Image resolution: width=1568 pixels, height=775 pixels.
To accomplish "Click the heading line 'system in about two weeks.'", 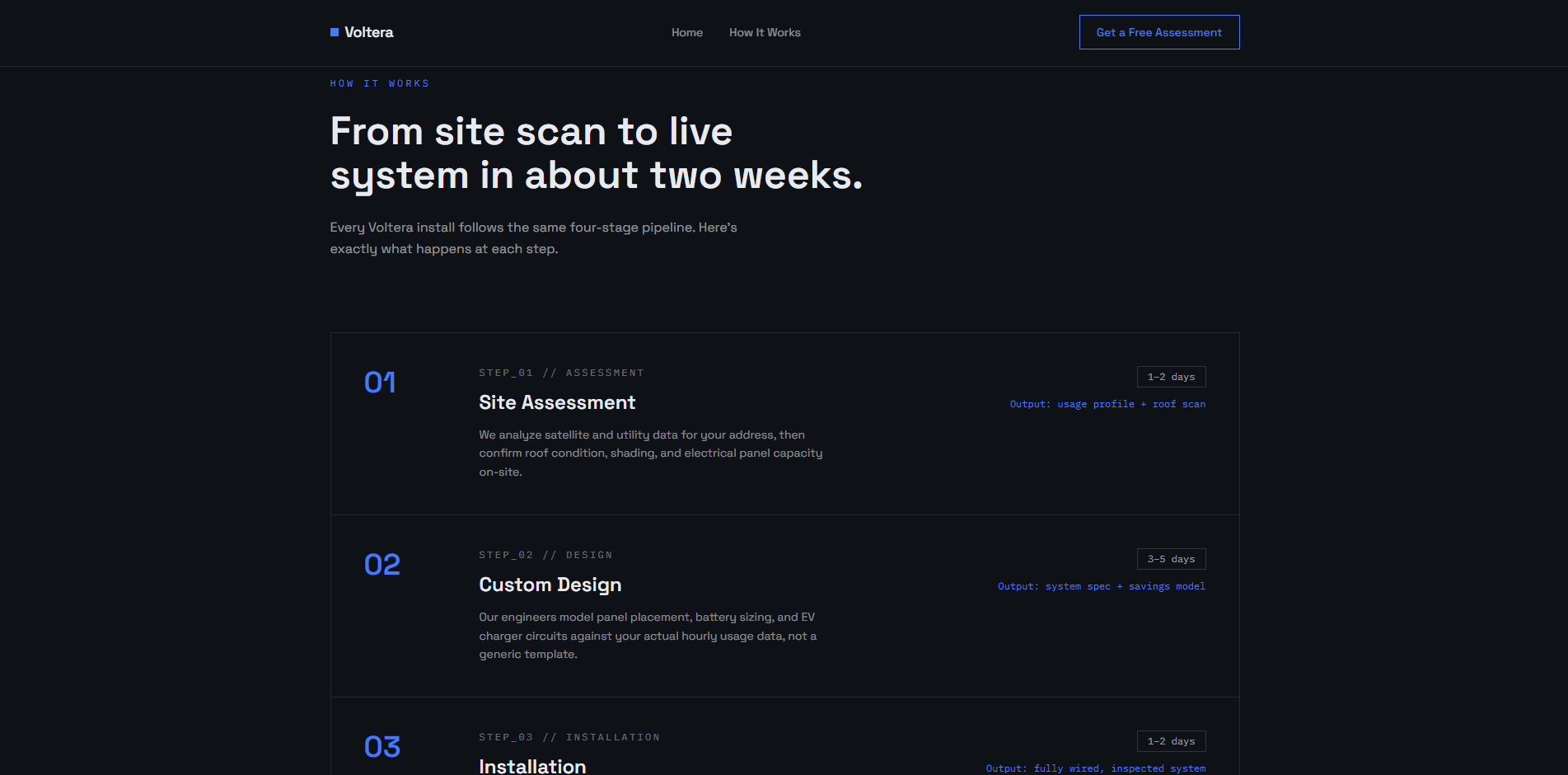I will (x=597, y=176).
